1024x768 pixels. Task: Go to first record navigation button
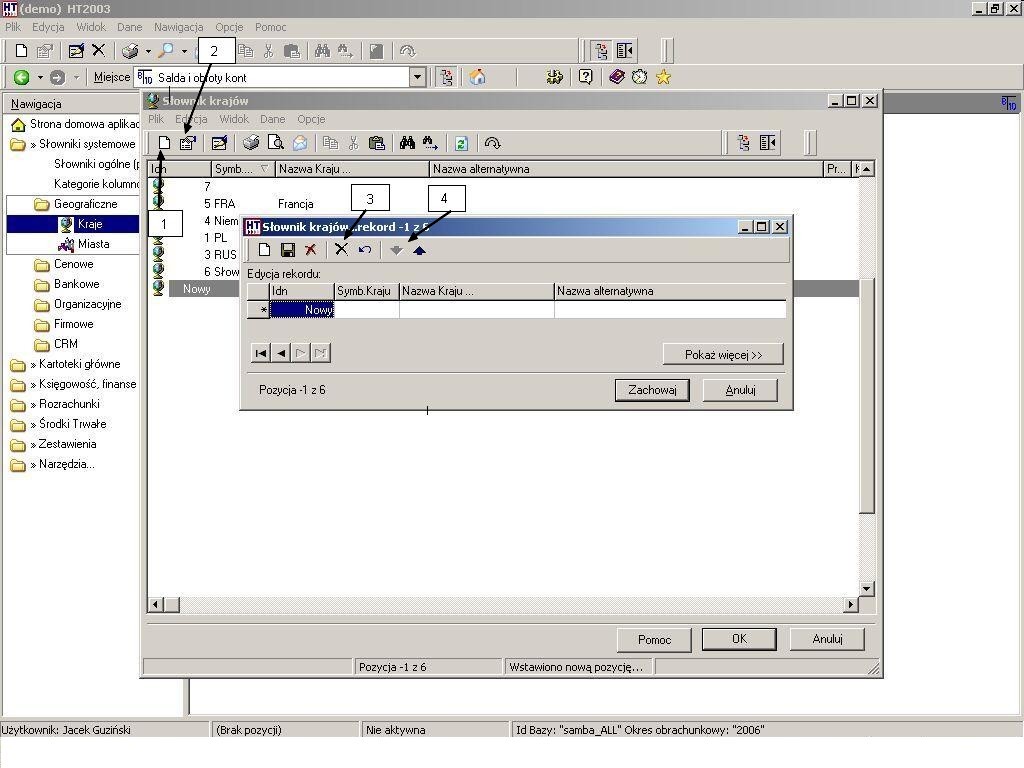(261, 353)
